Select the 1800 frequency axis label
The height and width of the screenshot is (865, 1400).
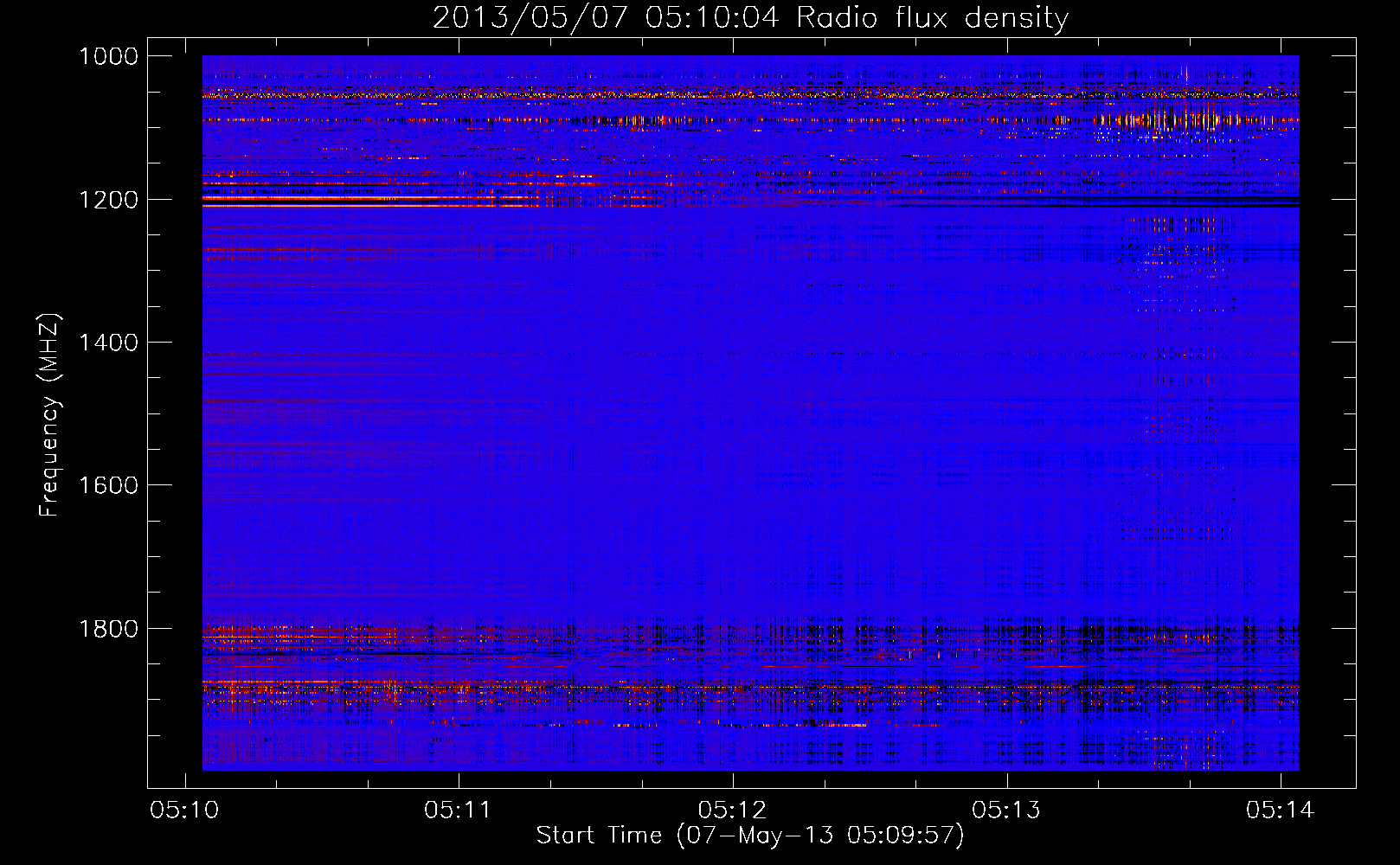pyautogui.click(x=109, y=628)
